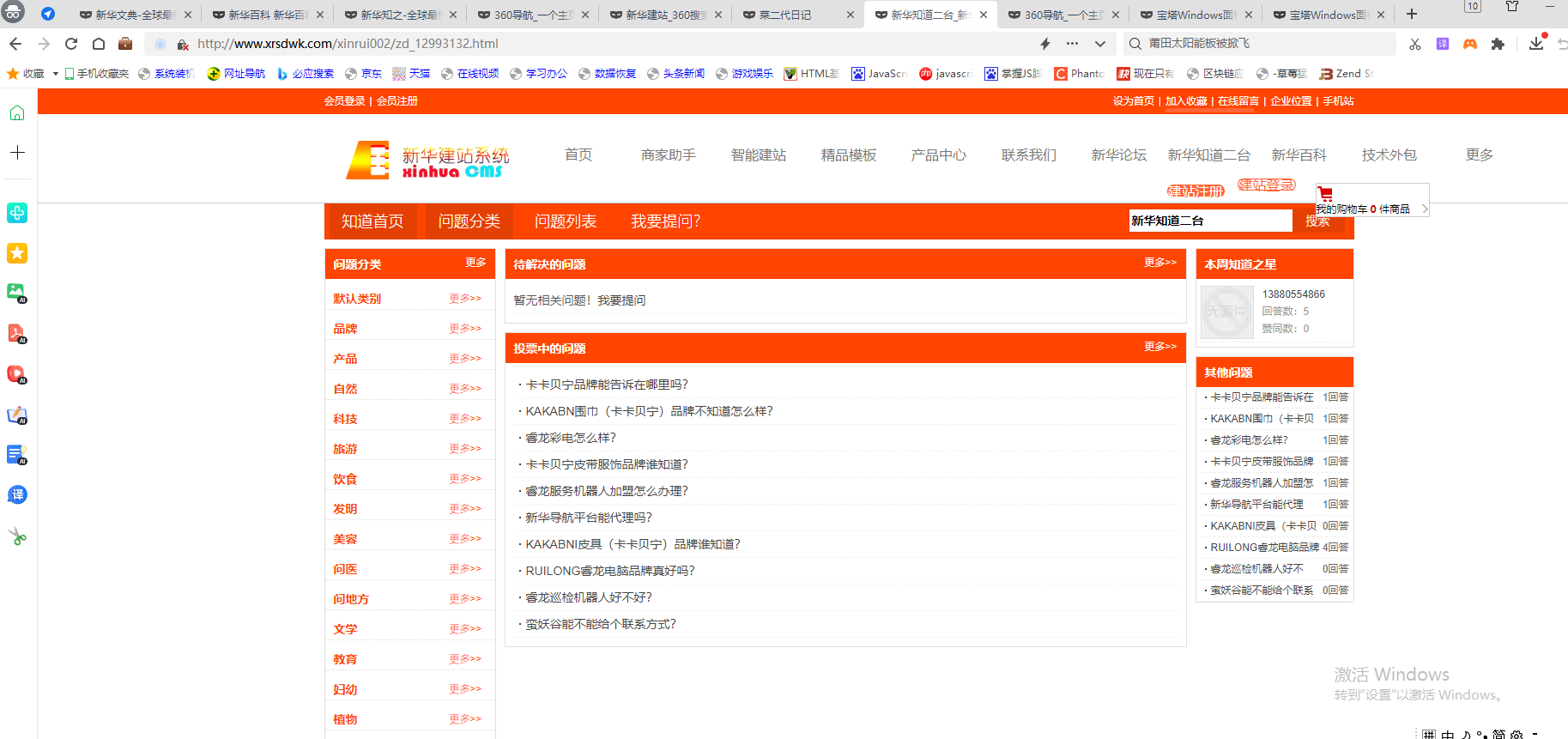
Task: Click the 搜索 button
Action: point(1317,221)
